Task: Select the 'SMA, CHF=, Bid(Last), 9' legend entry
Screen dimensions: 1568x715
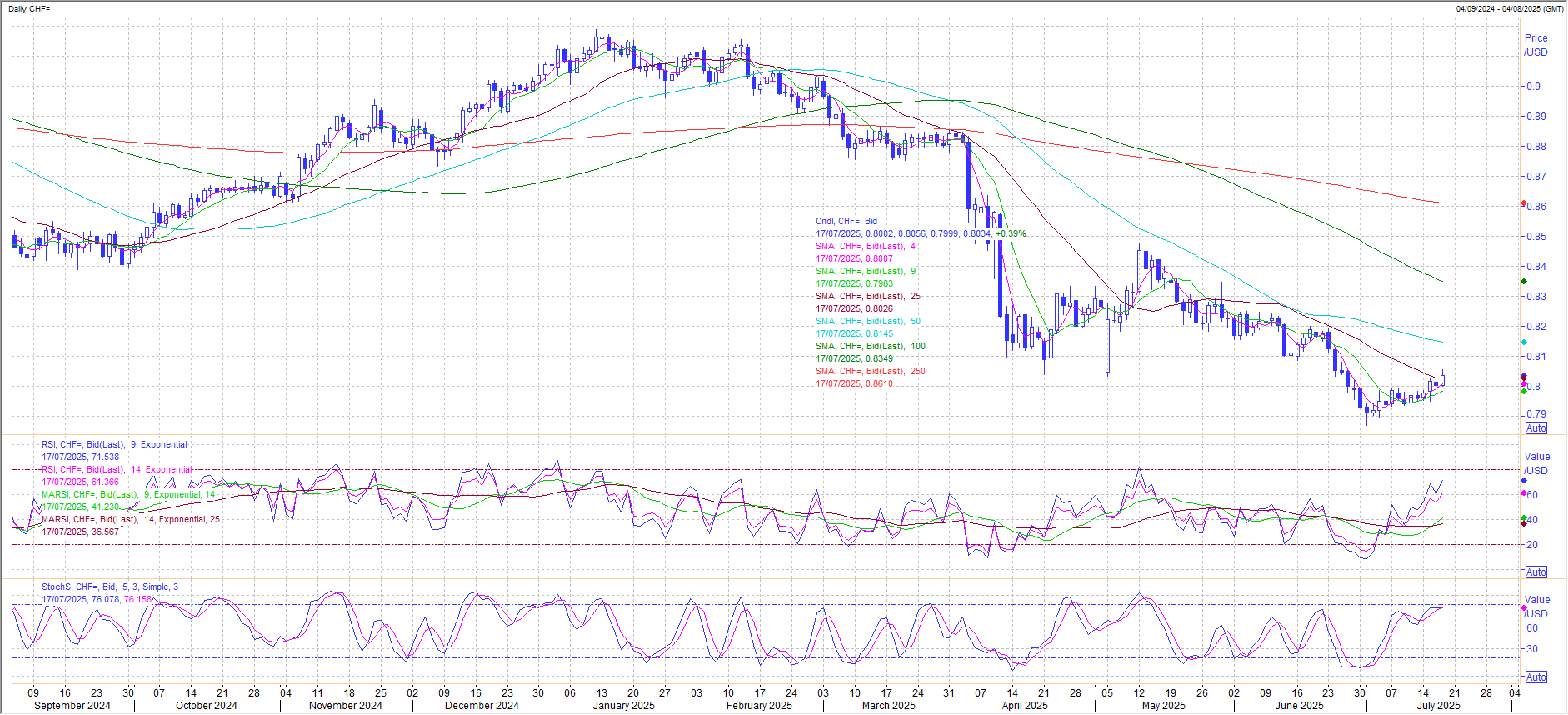Action: point(866,272)
